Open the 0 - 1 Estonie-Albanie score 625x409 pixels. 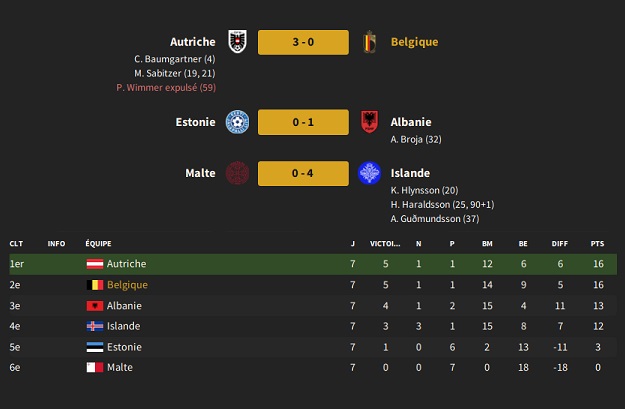click(x=303, y=122)
